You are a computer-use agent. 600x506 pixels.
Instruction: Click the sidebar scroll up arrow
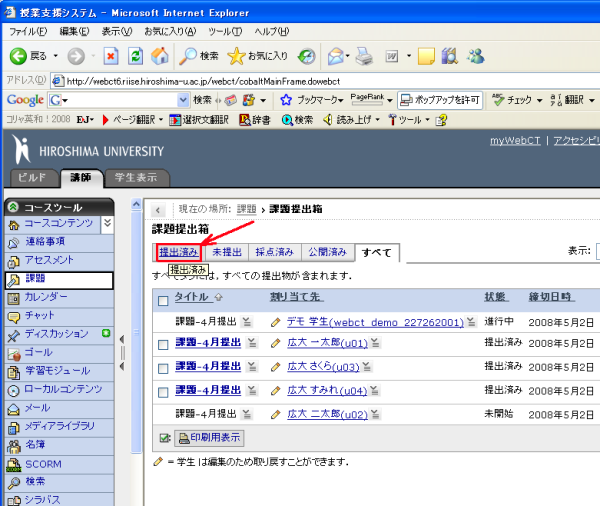(136, 204)
